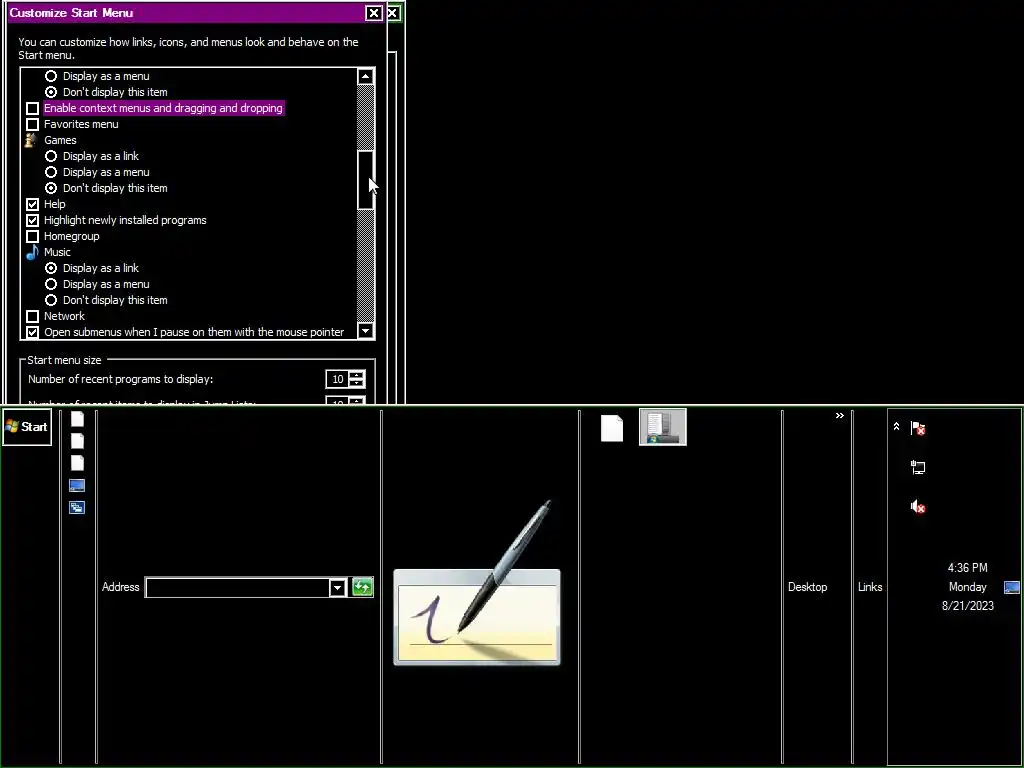This screenshot has height=768, width=1024.
Task: Click the Music row label
Action: (x=57, y=252)
